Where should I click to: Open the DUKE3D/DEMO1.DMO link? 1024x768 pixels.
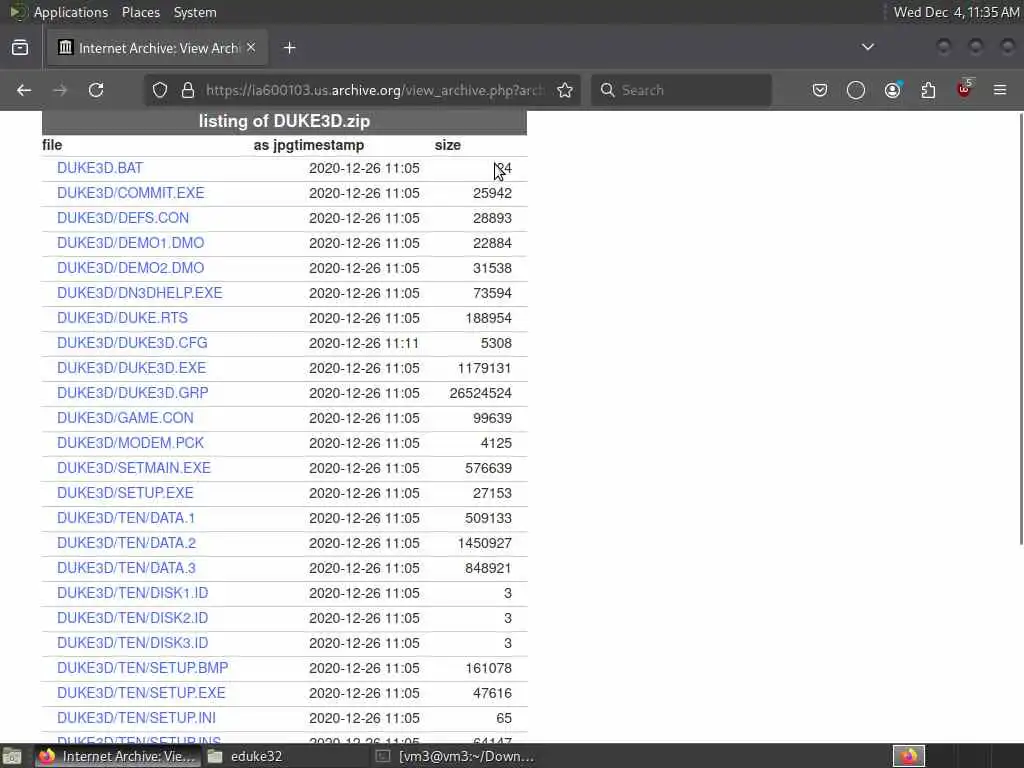click(131, 243)
